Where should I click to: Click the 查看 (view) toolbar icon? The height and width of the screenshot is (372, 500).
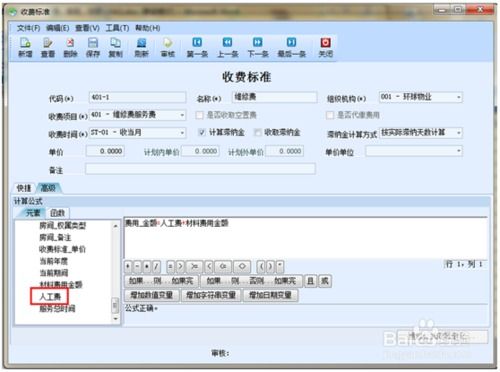47,47
